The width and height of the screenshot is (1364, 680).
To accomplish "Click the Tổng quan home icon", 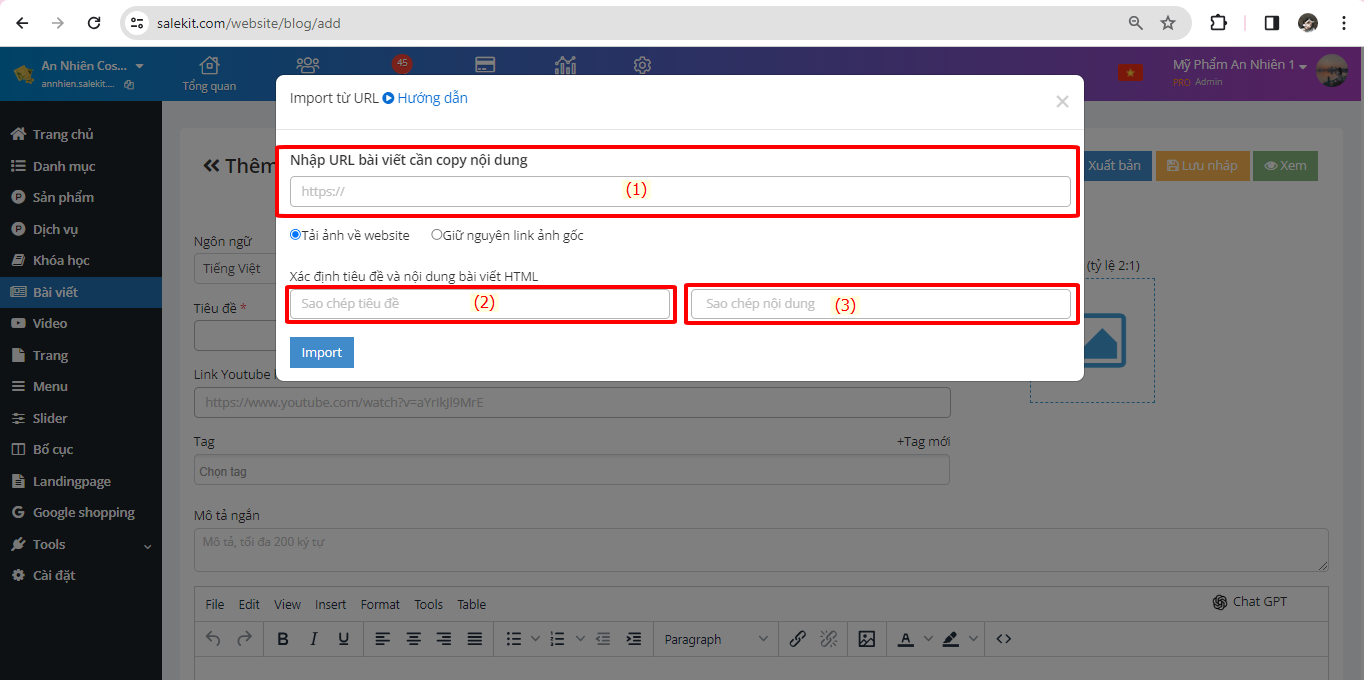I will [x=209, y=66].
